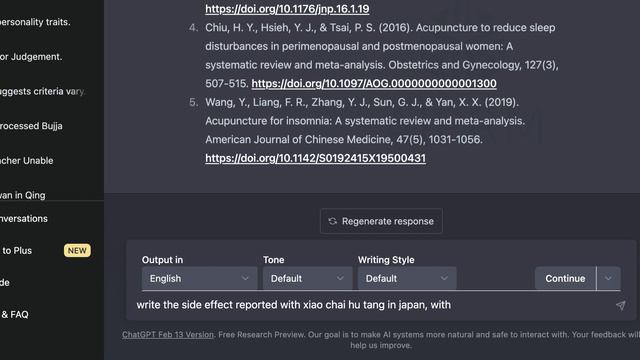Viewport: 640px width, 360px height.
Task: Open the 'or Judgement.' chat in sidebar
Action: [x=31, y=57]
